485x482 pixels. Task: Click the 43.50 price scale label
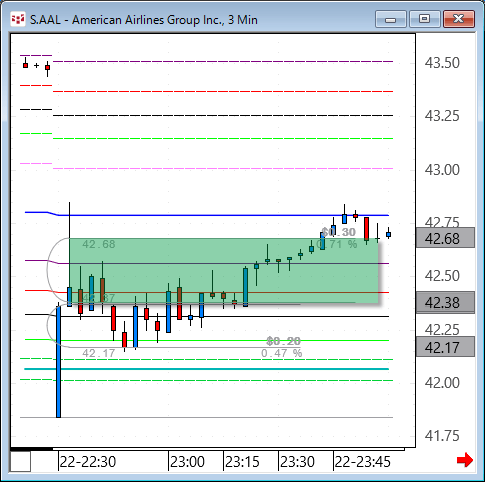point(442,63)
